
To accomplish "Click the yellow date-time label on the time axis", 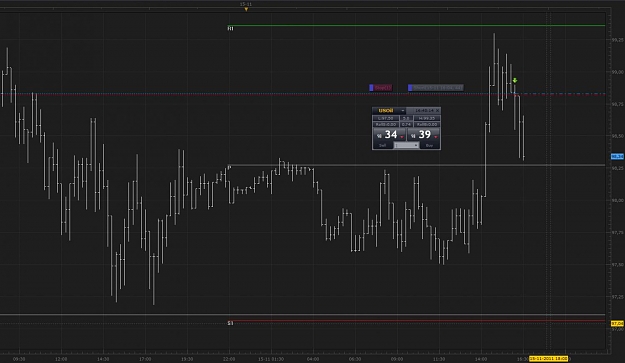I will click(x=548, y=359).
